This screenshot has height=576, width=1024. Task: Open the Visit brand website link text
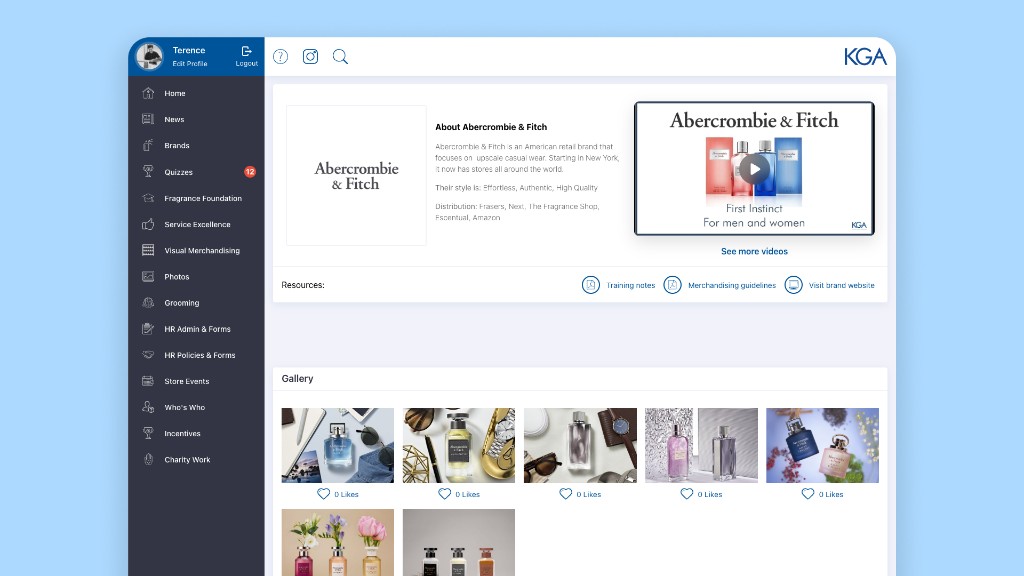point(841,285)
